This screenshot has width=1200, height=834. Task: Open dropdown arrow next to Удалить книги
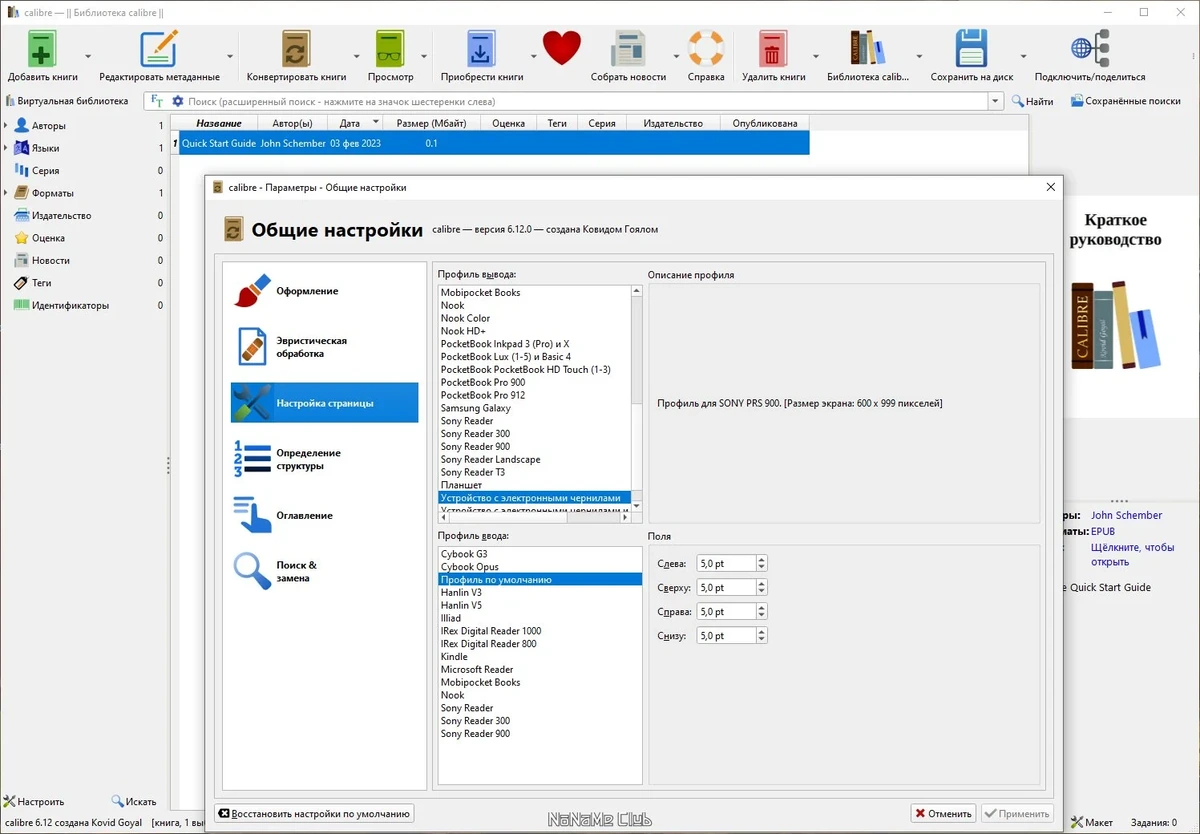coord(816,56)
